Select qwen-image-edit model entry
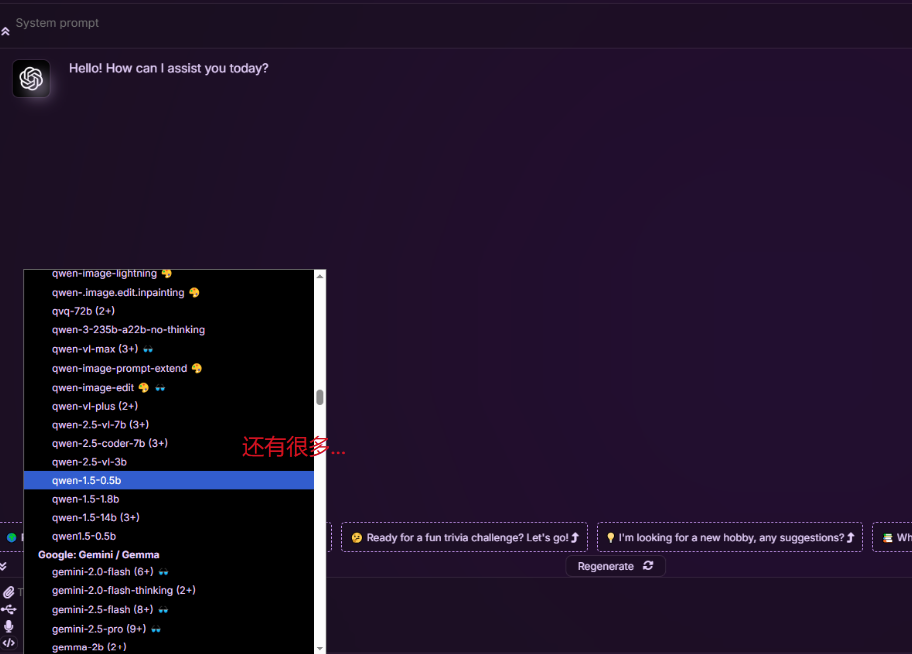 (93, 388)
